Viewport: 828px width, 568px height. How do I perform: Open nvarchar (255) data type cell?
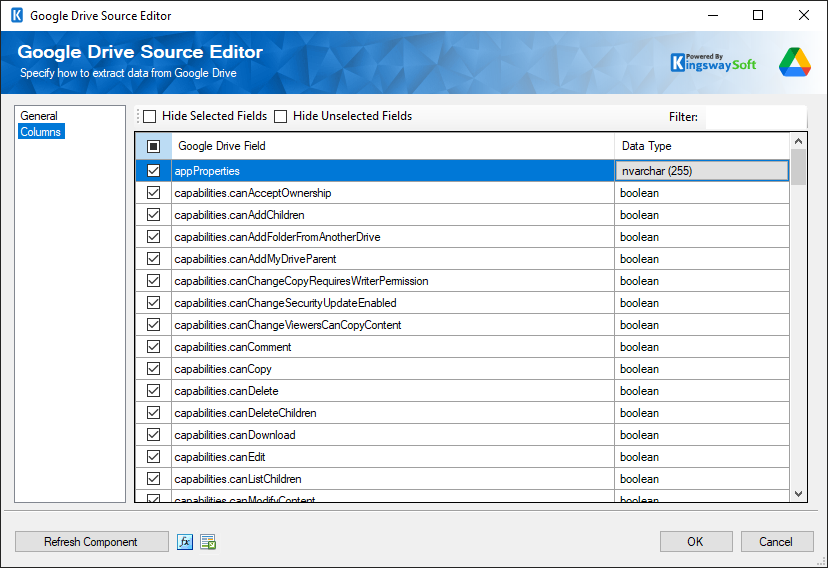click(702, 171)
